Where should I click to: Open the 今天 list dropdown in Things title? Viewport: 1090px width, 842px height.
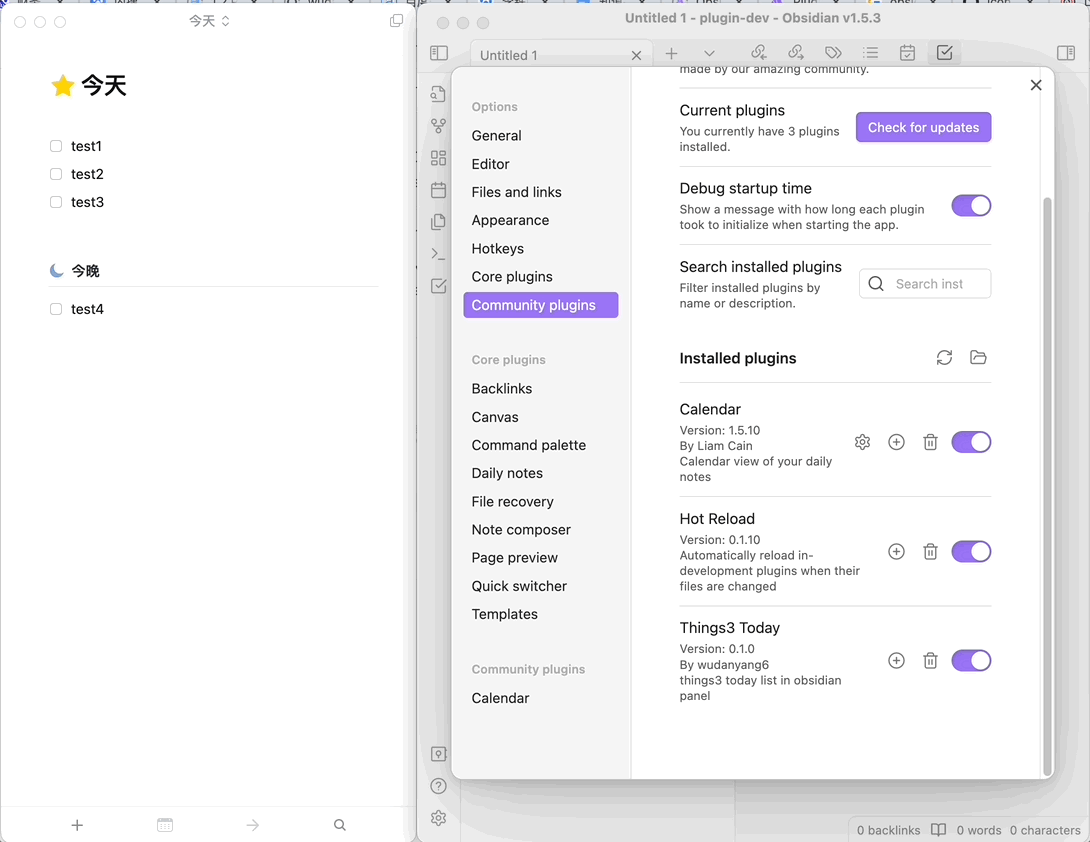coord(209,22)
